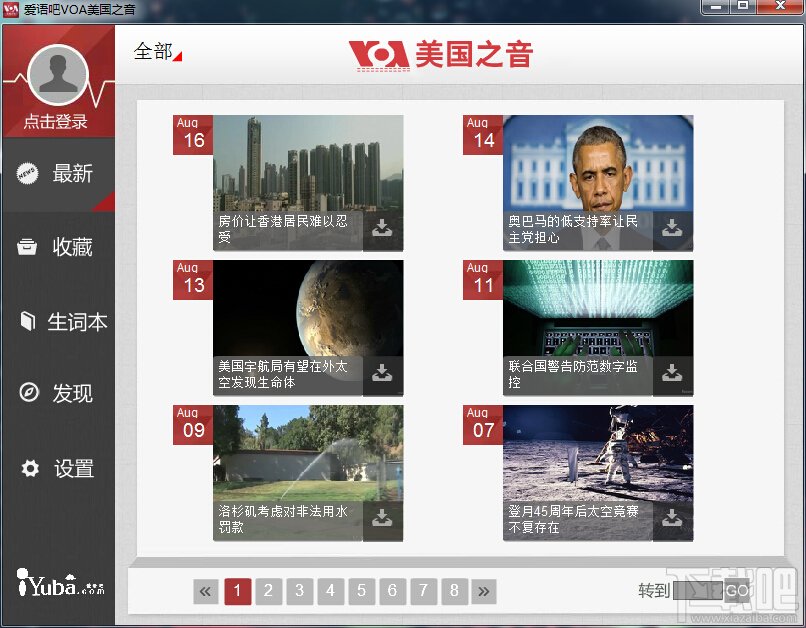Image resolution: width=806 pixels, height=628 pixels.
Task: Select the 设置 sidebar menu label
Action: click(74, 469)
